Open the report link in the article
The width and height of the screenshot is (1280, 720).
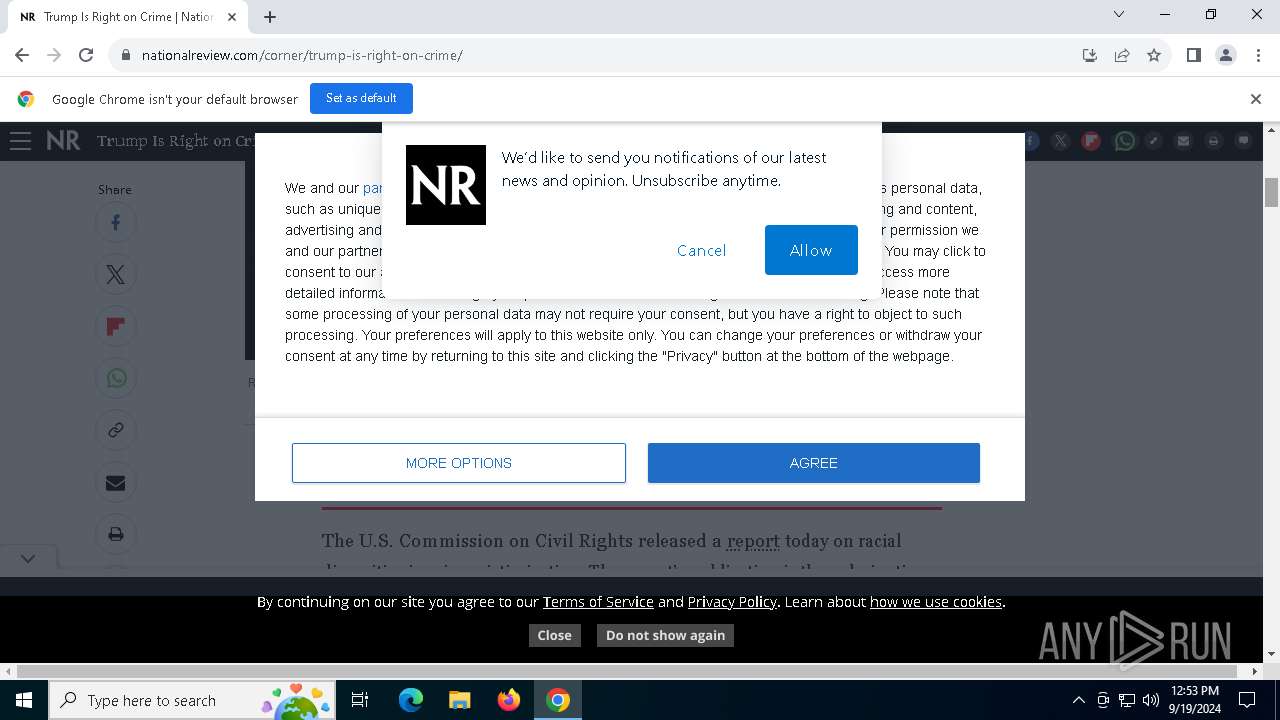(753, 541)
